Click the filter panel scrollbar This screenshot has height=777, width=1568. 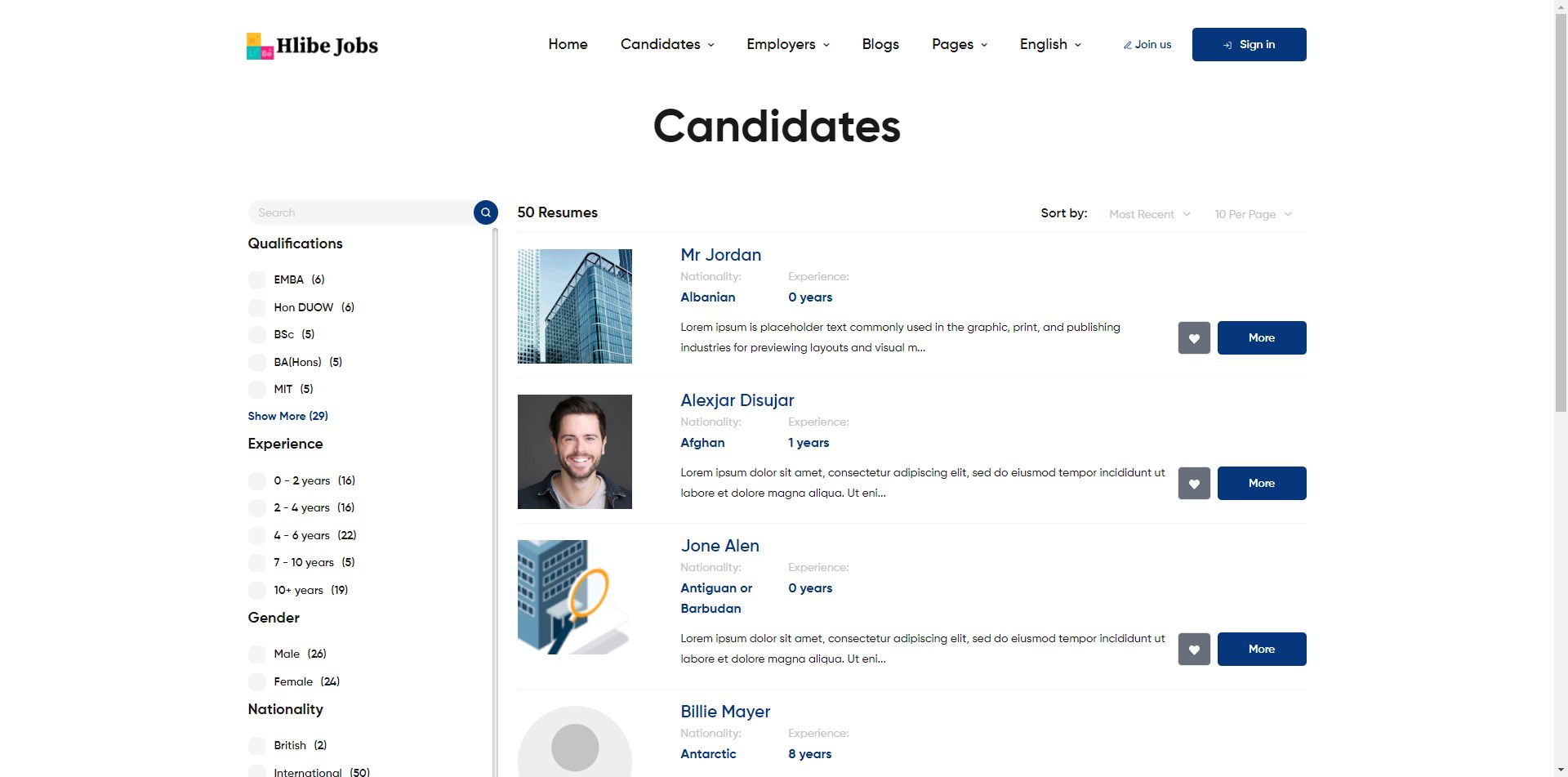click(x=495, y=490)
